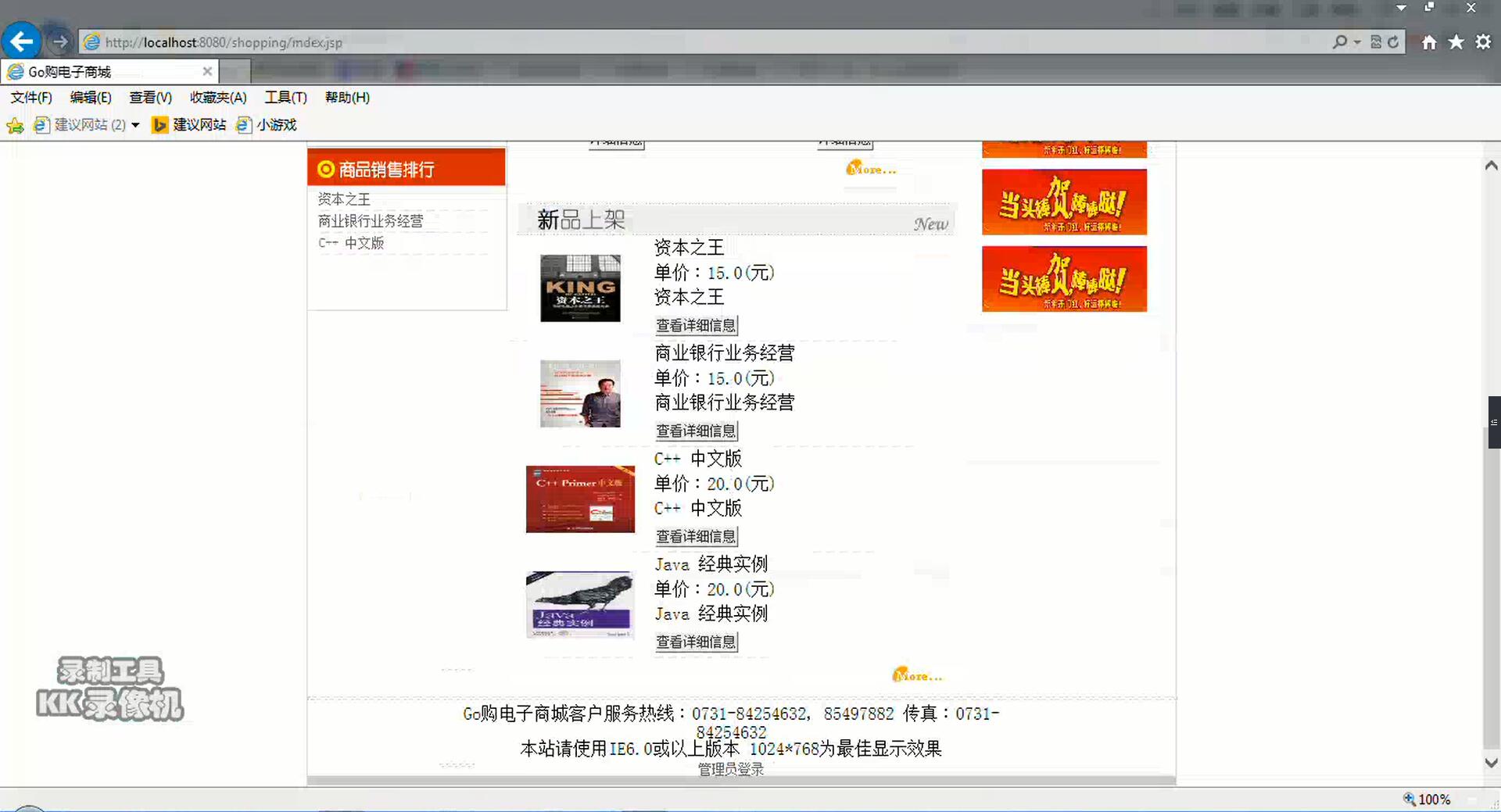Open the 工具(T) menu
This screenshot has width=1501, height=812.
tap(285, 98)
